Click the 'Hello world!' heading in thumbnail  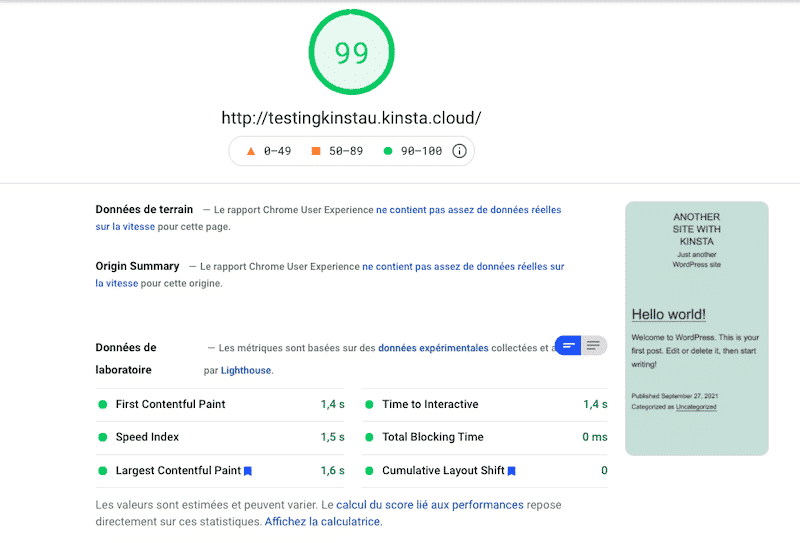pyautogui.click(x=668, y=314)
